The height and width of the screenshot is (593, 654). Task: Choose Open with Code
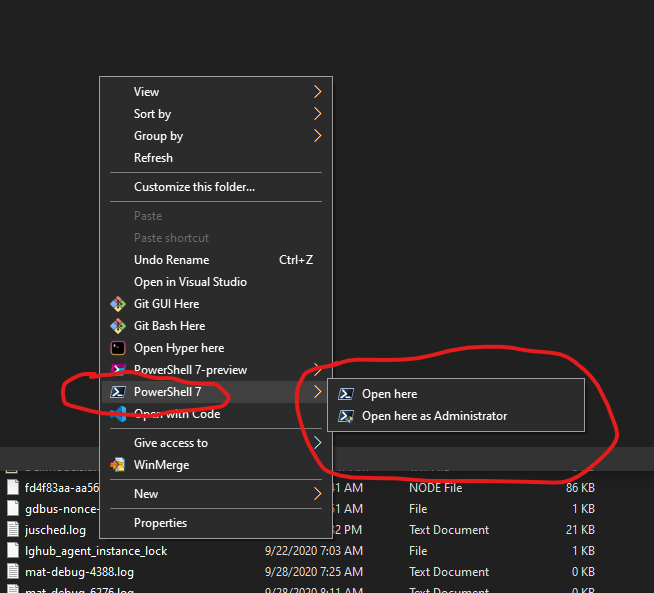click(216, 414)
